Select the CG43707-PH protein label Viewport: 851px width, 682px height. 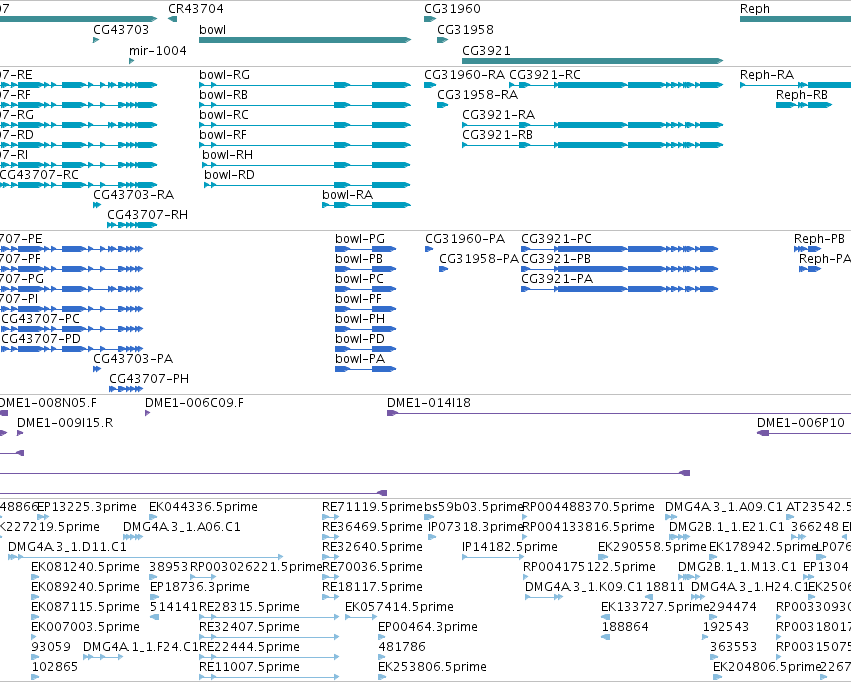[x=149, y=380]
